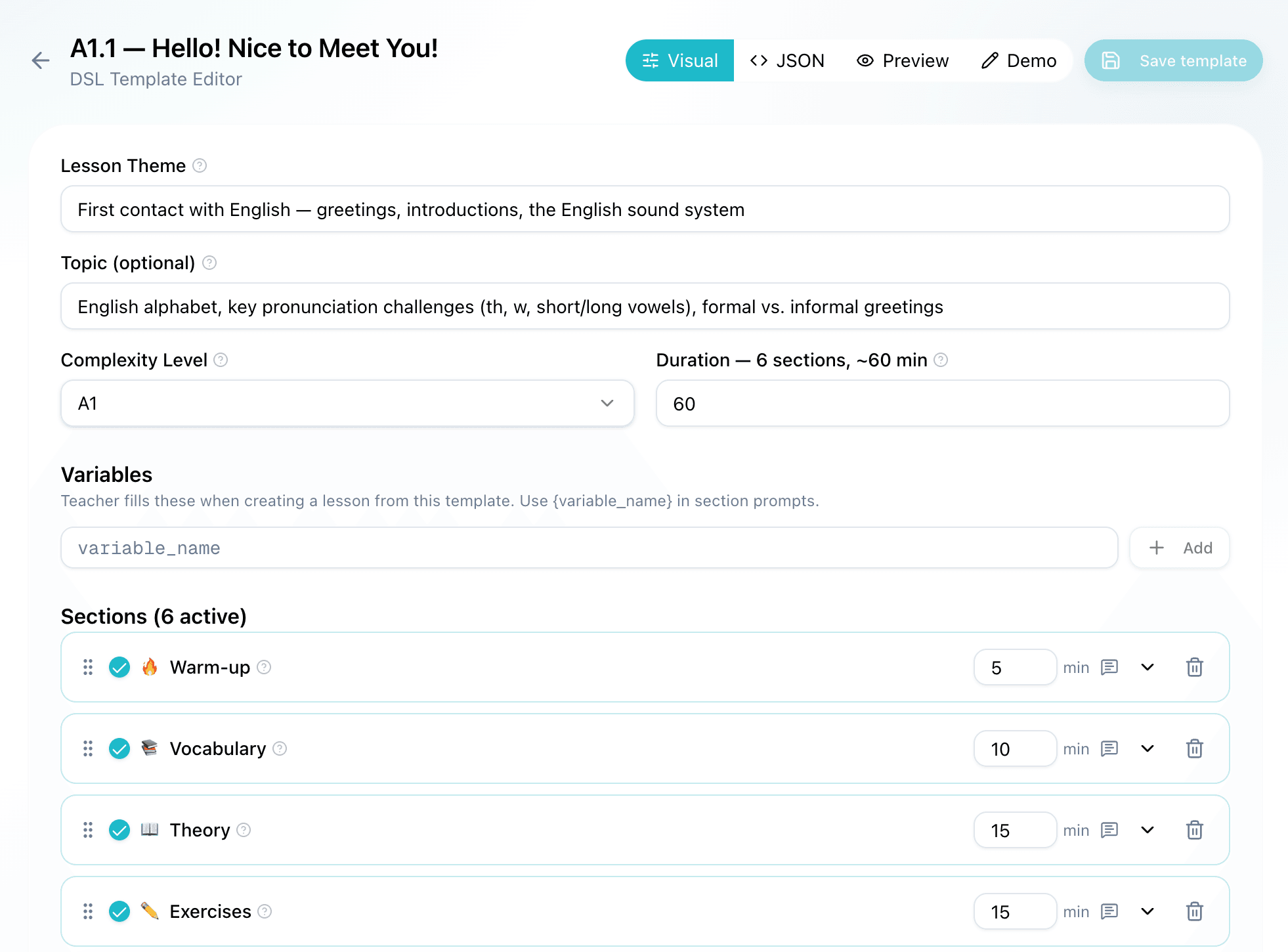Open the Complexity Level dropdown
Viewport: 1288px width, 952px height.
(x=347, y=403)
